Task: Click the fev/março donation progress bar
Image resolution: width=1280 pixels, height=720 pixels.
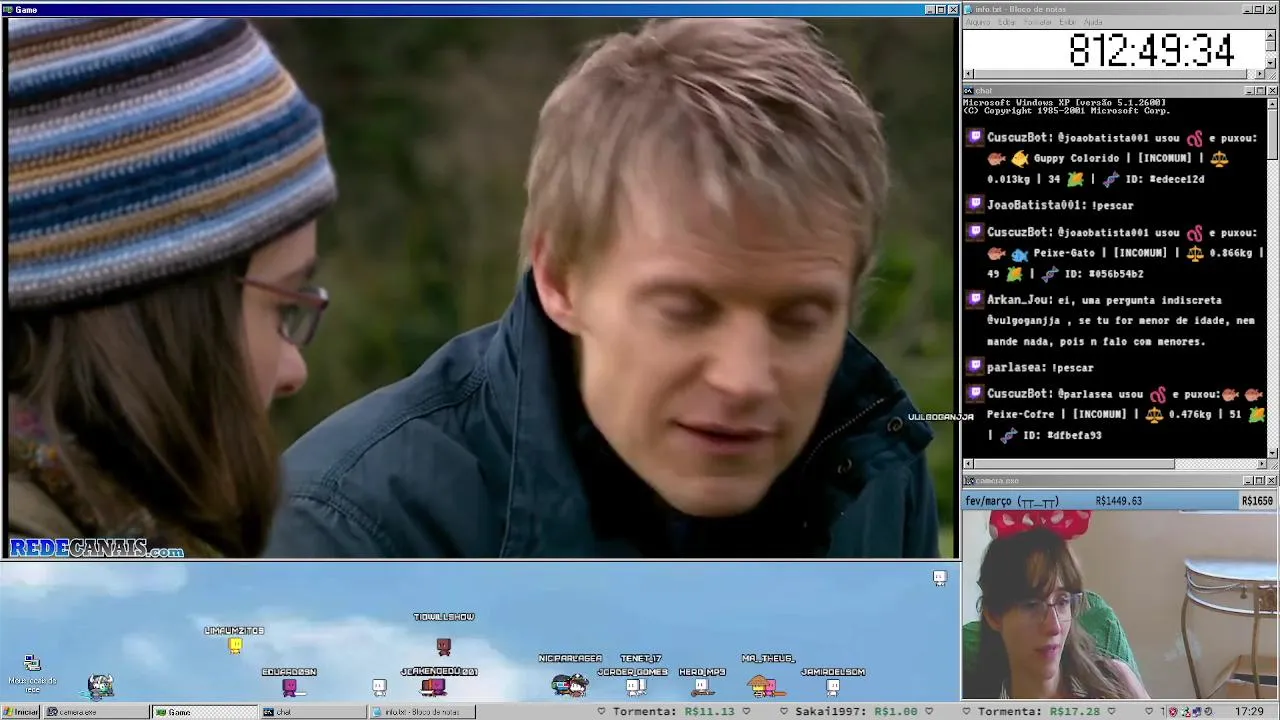Action: pyautogui.click(x=1120, y=501)
